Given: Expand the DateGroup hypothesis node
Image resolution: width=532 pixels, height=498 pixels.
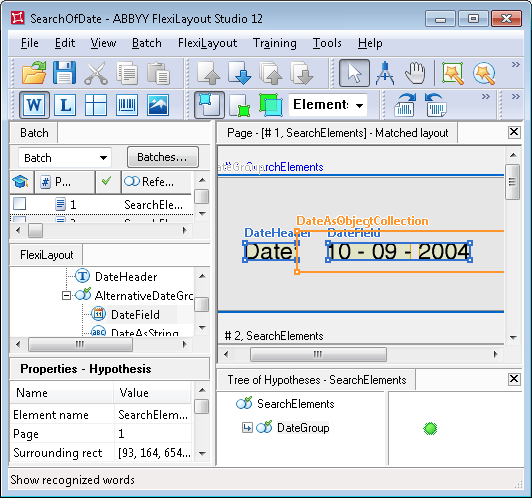Looking at the screenshot, I should point(247,427).
